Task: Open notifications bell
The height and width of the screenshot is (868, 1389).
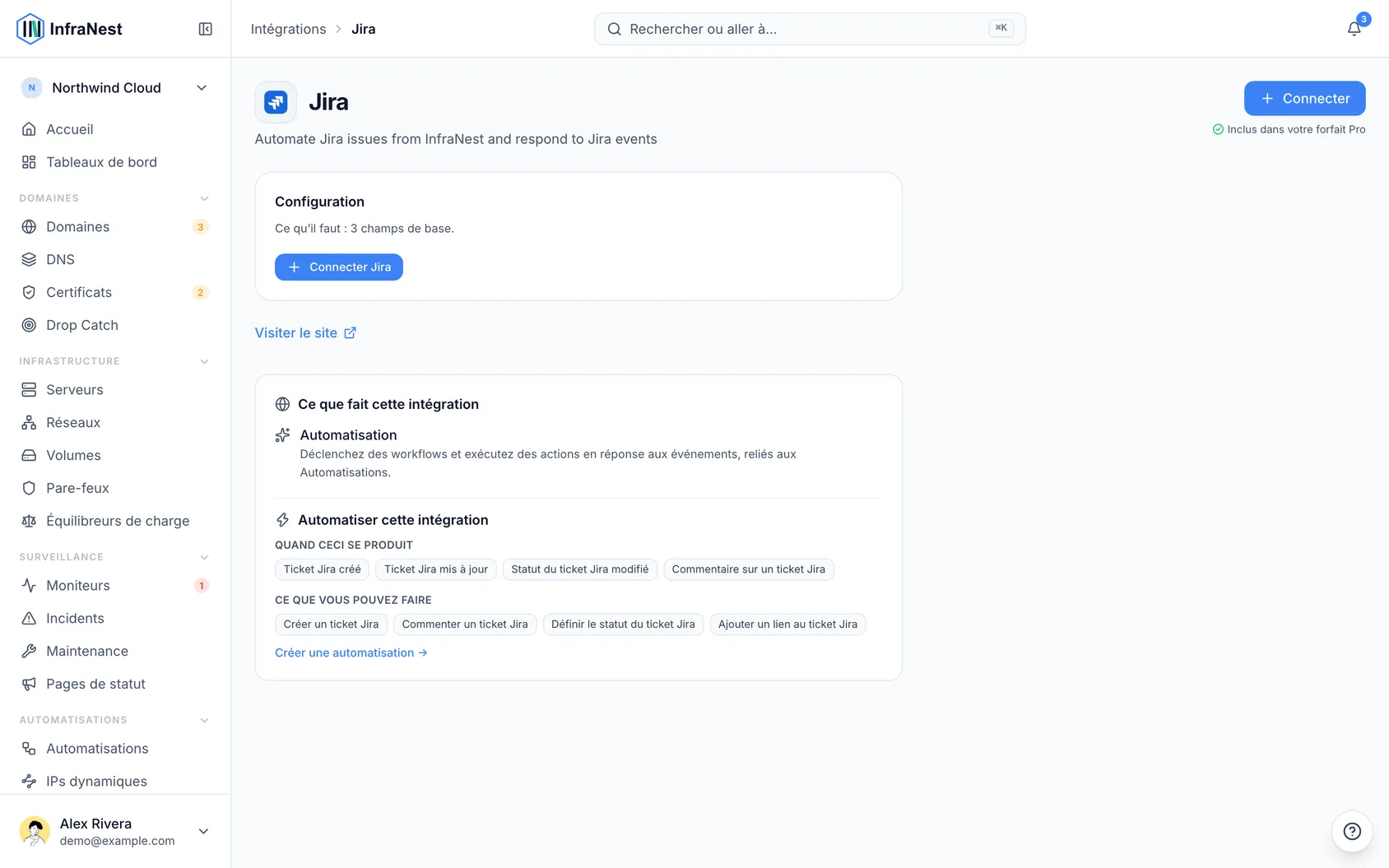Action: 1354,29
